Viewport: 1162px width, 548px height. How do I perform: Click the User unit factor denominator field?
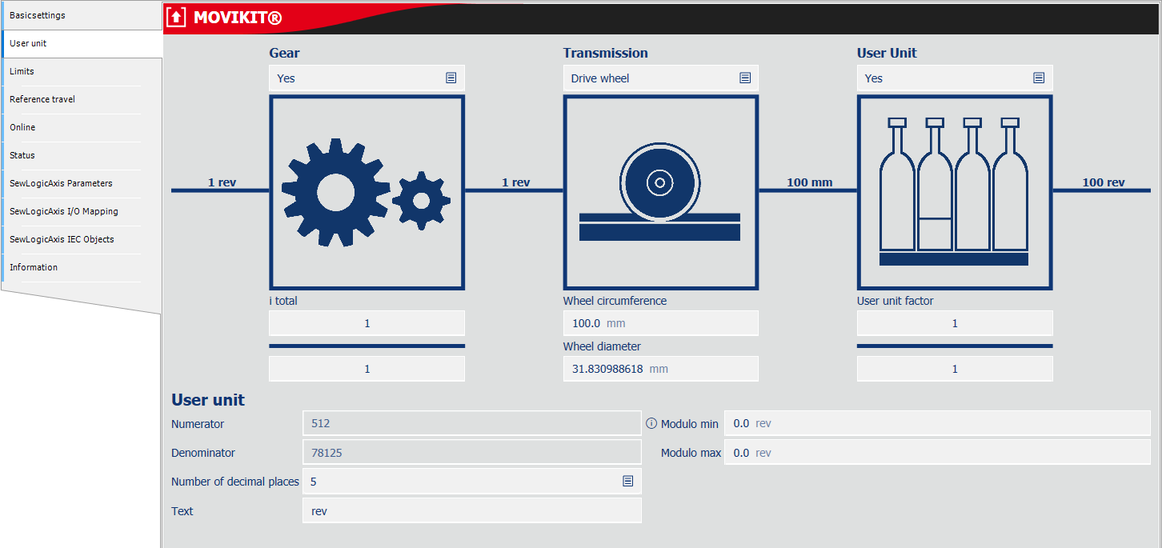point(954,369)
